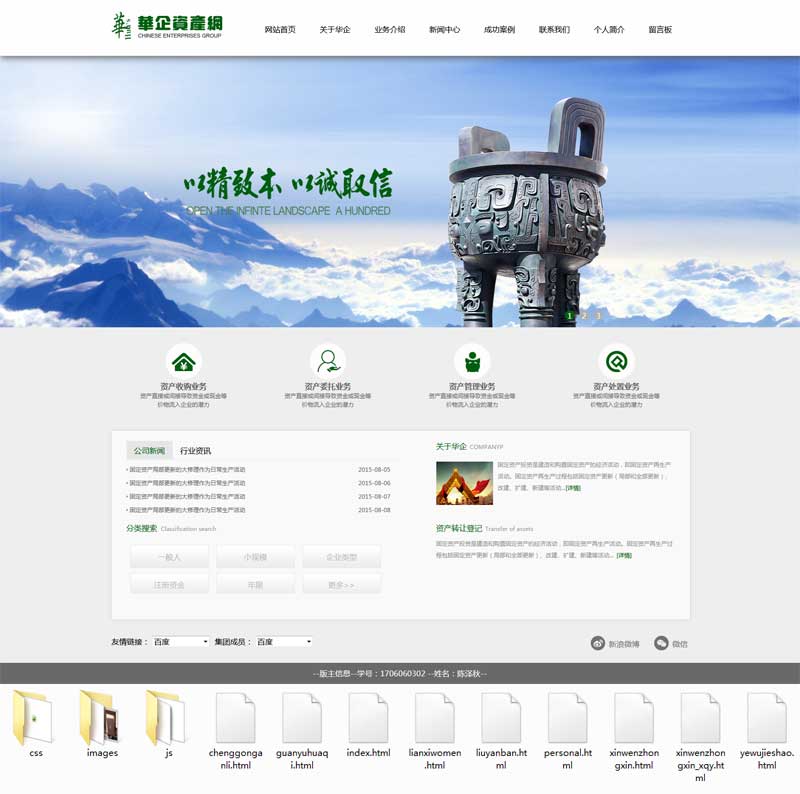Click the 资产处置业务 icon
The height and width of the screenshot is (794, 800).
[x=616, y=361]
